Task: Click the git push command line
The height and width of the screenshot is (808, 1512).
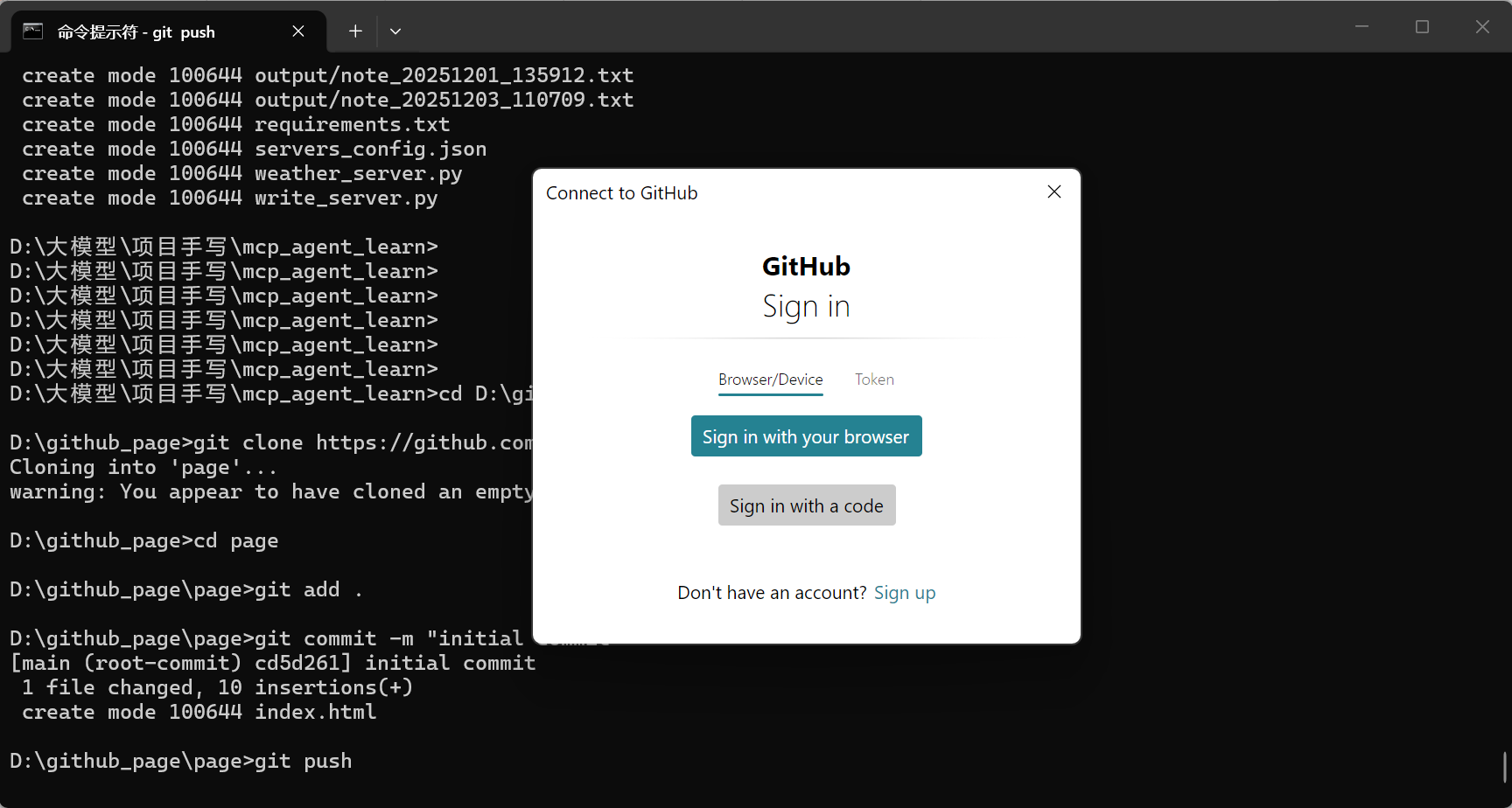Action: (181, 761)
